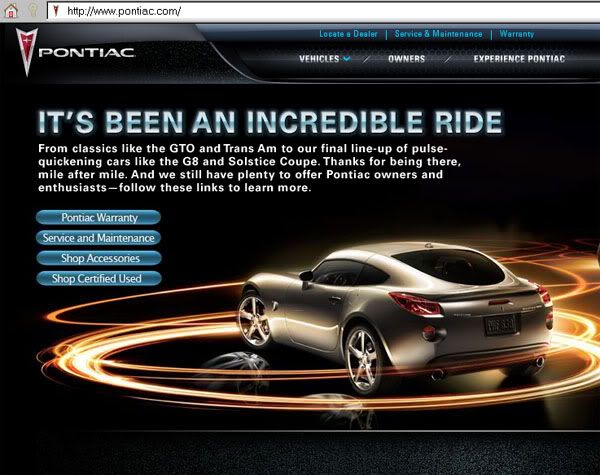Select the Owners menu item
The height and width of the screenshot is (475, 600).
point(406,59)
